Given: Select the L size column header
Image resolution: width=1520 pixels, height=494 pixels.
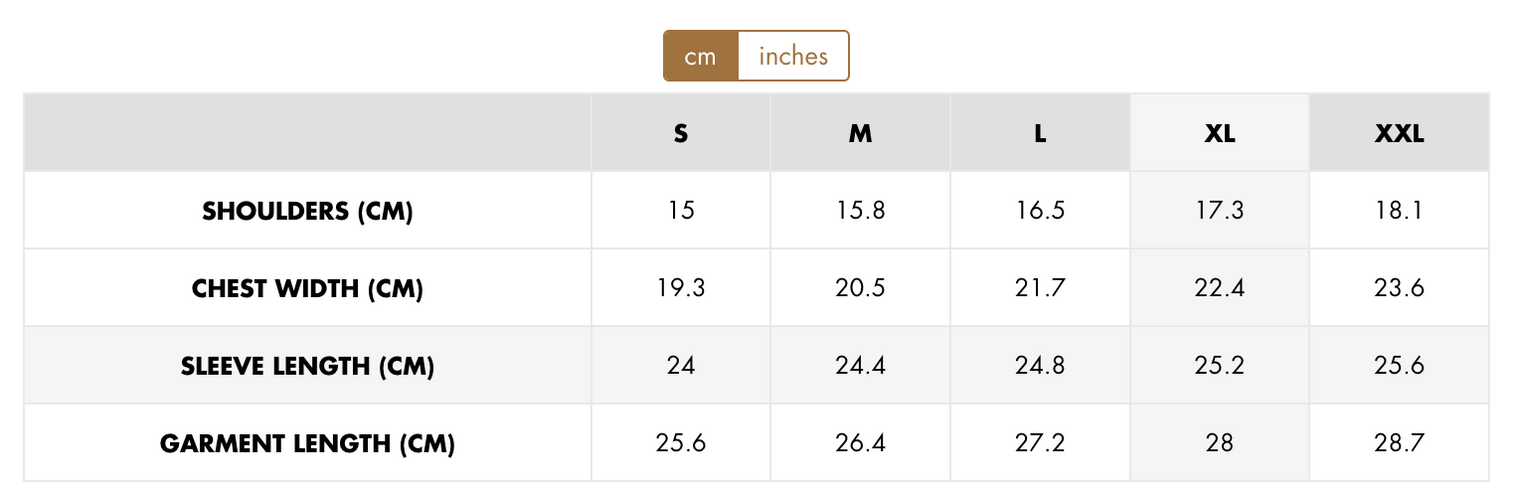Looking at the screenshot, I should point(1040,133).
